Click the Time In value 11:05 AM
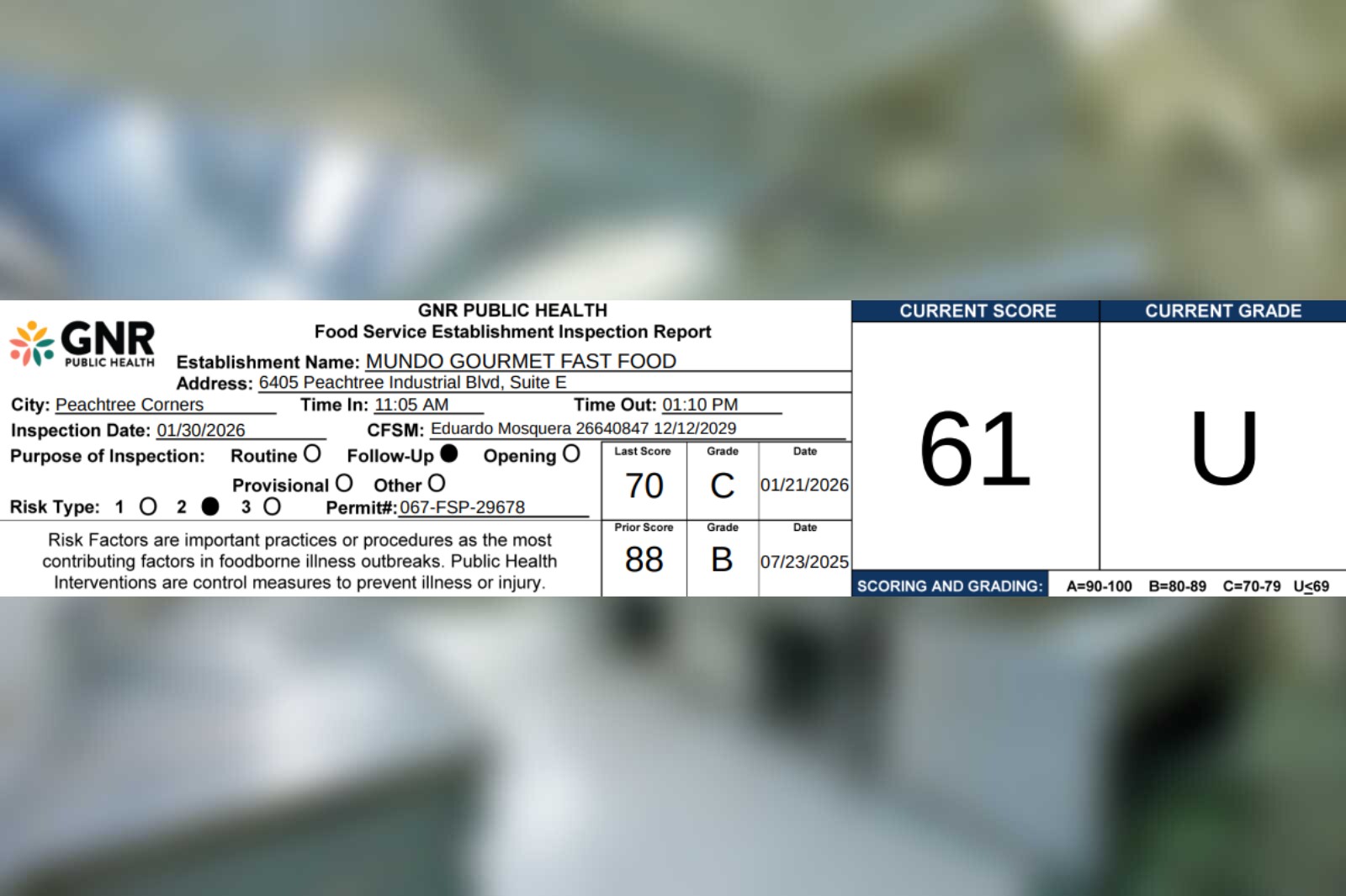Viewport: 1346px width, 896px height. coord(411,405)
